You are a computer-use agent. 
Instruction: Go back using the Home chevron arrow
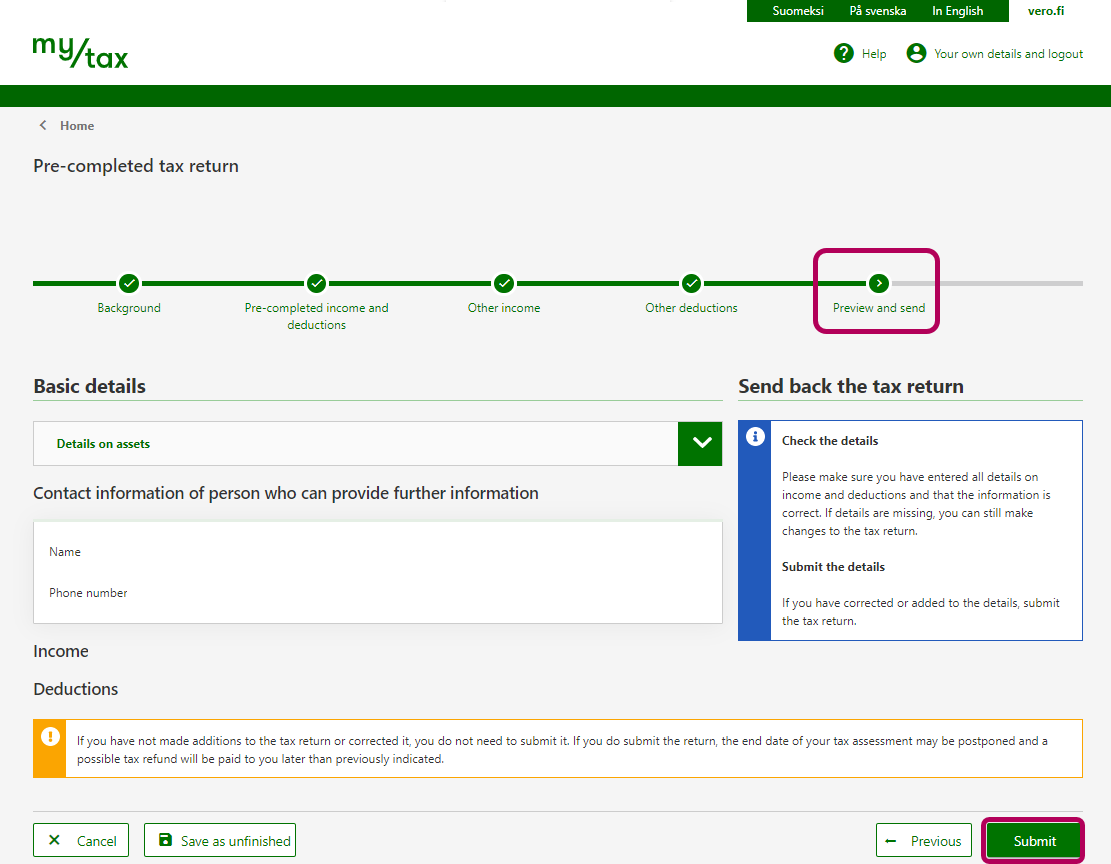[43, 126]
